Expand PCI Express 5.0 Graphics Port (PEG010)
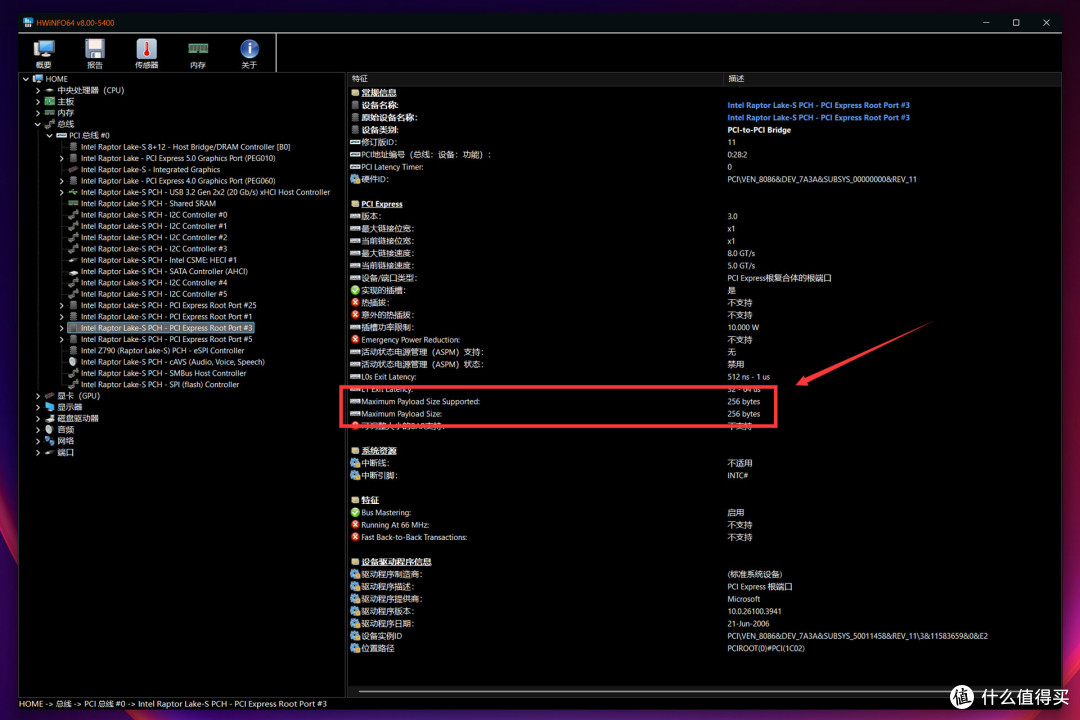1080x720 pixels. click(x=61, y=158)
